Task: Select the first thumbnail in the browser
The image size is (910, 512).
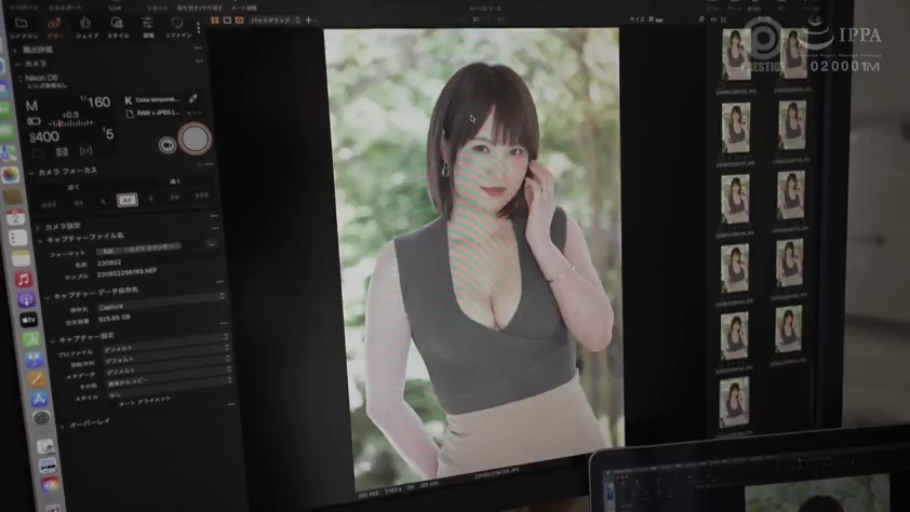Action: tap(737, 53)
